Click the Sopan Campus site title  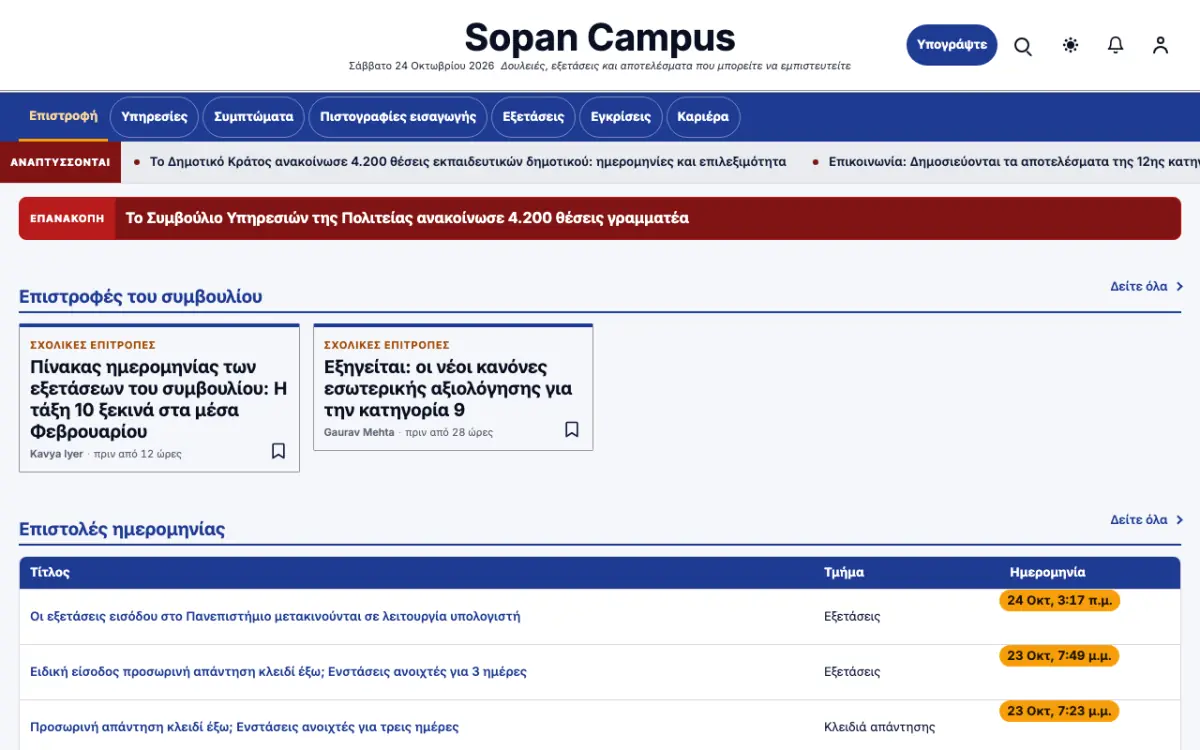coord(600,38)
